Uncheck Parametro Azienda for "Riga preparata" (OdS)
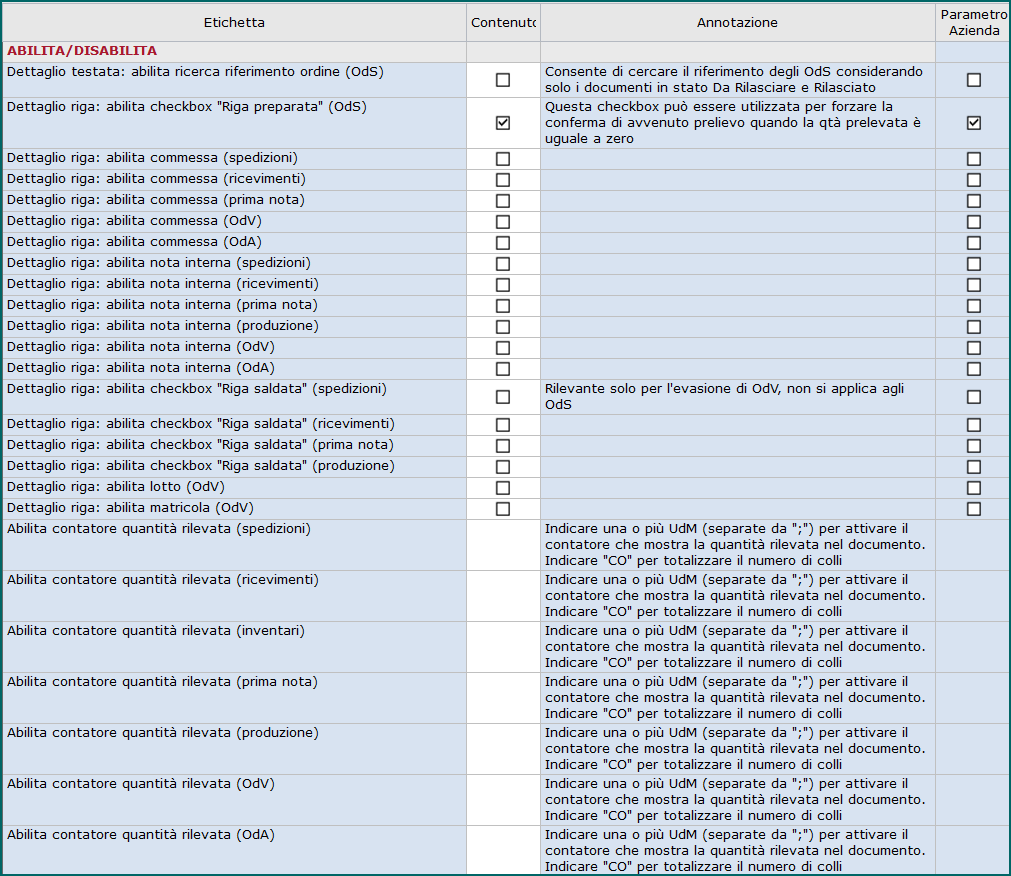The height and width of the screenshot is (876, 1011). [x=974, y=122]
